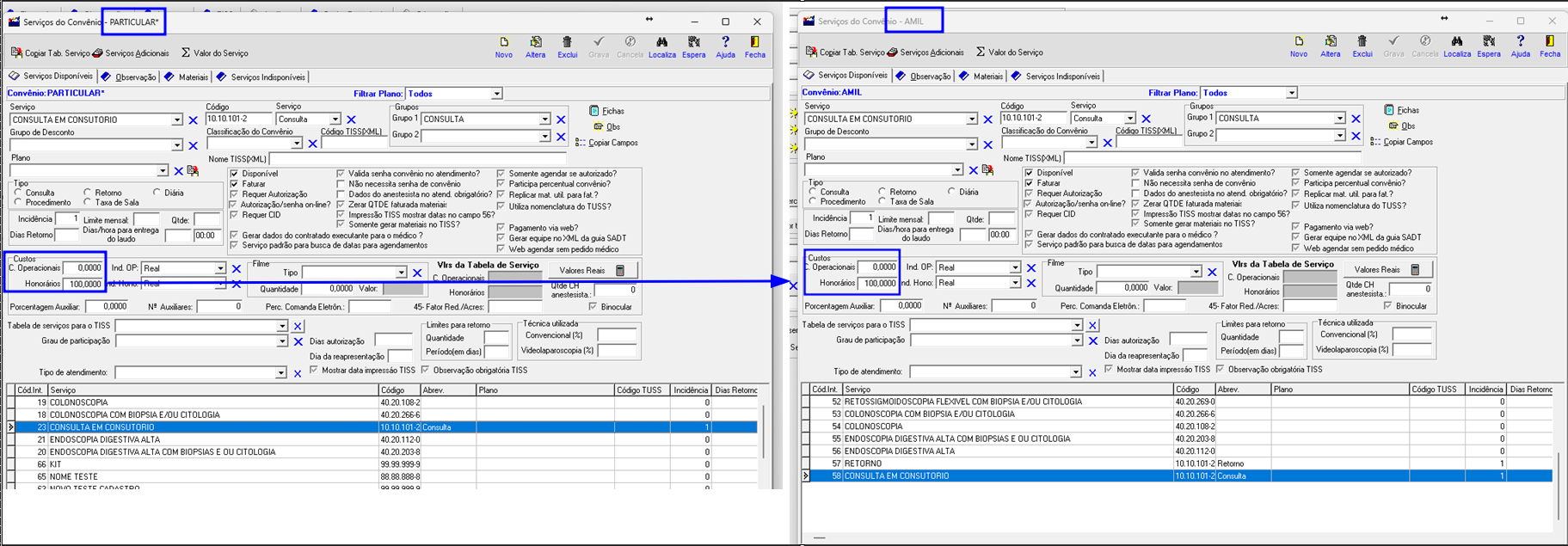
Task: Open Ajuda help in AMIL window
Action: point(1521,46)
